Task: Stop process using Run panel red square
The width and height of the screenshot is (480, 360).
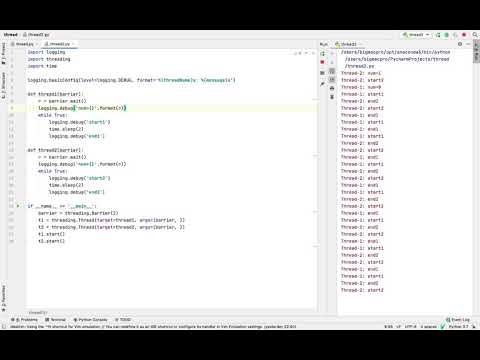Action: 322,62
